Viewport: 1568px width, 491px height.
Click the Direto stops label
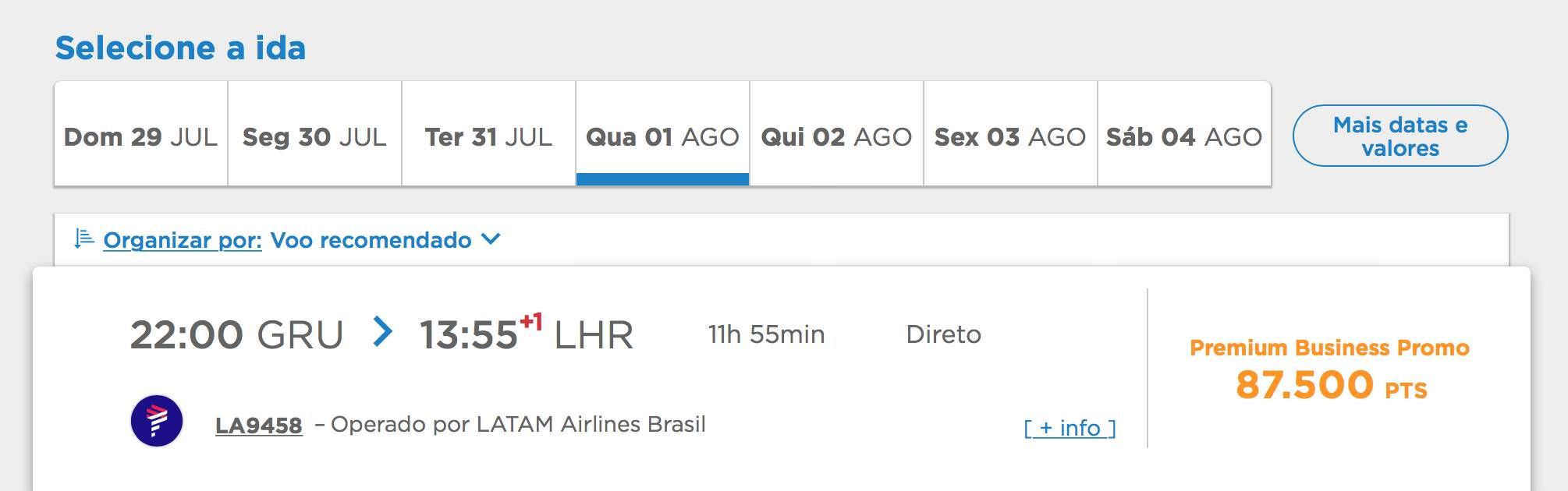point(943,334)
